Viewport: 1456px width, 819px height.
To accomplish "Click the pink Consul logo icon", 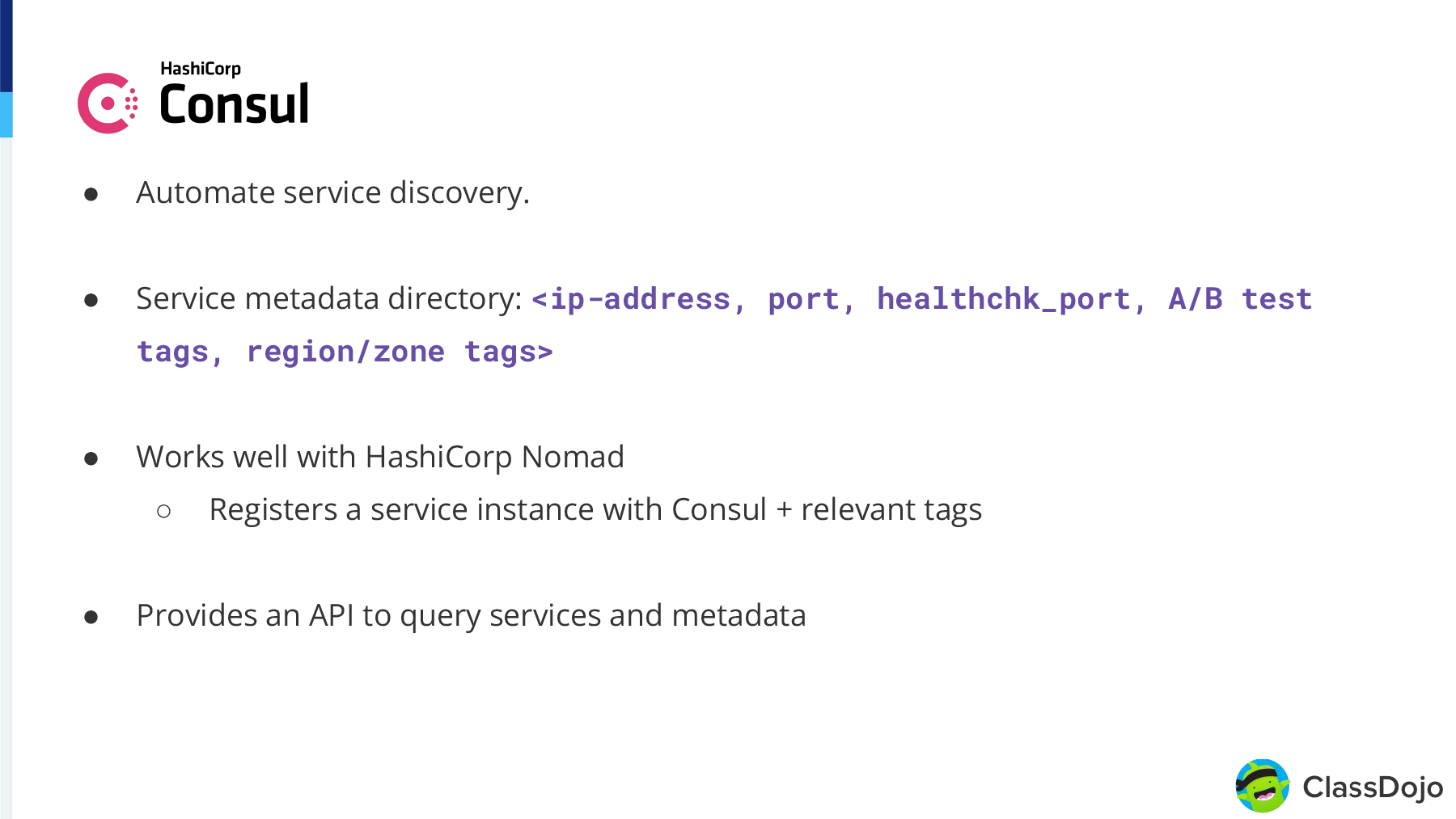I will point(108,103).
